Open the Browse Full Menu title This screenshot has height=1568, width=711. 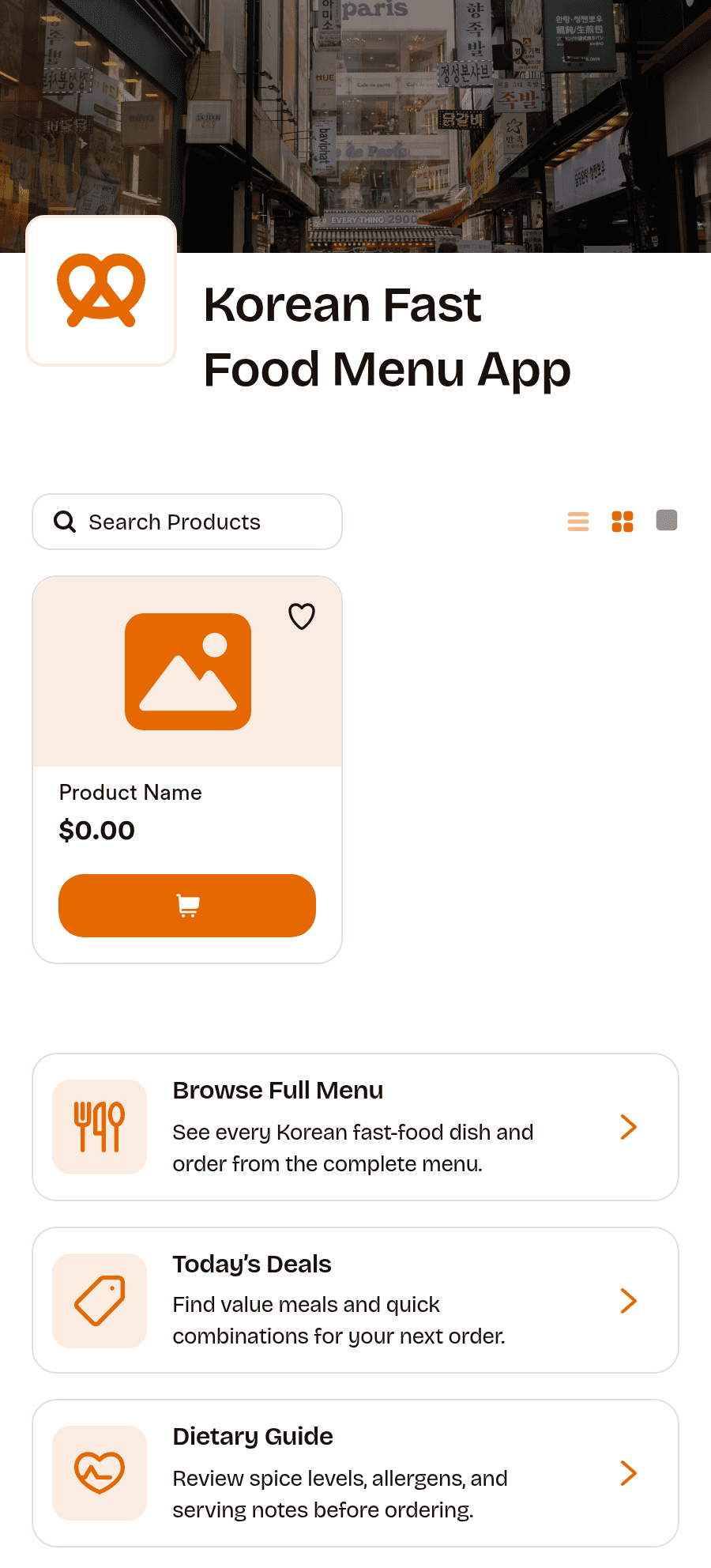278,1091
